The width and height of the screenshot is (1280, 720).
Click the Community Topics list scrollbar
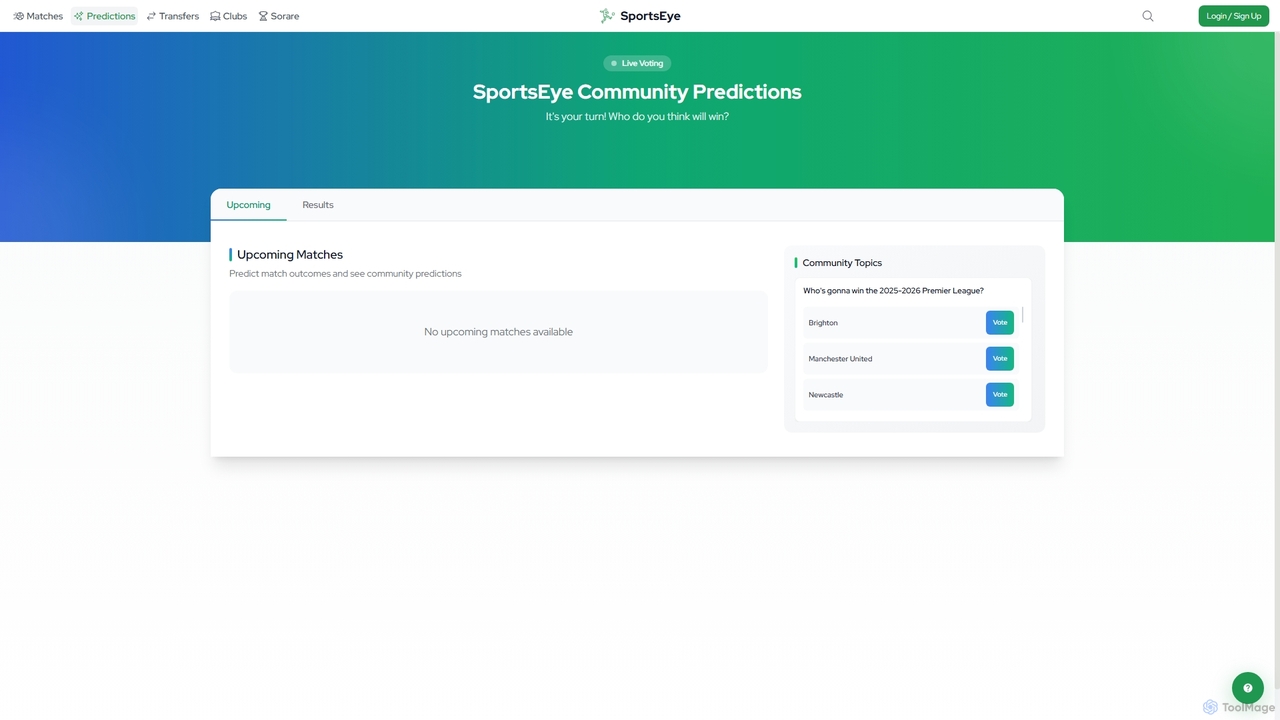coord(1022,315)
